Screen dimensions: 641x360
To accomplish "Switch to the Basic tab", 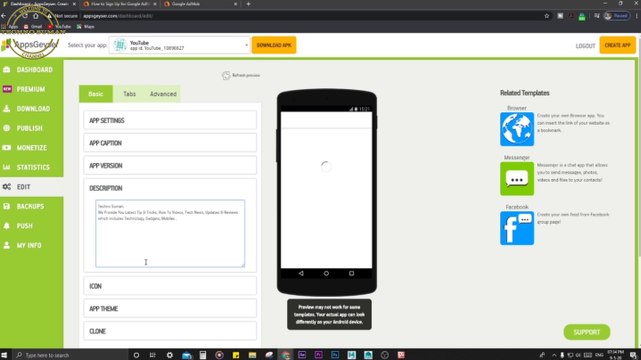I will (x=96, y=94).
